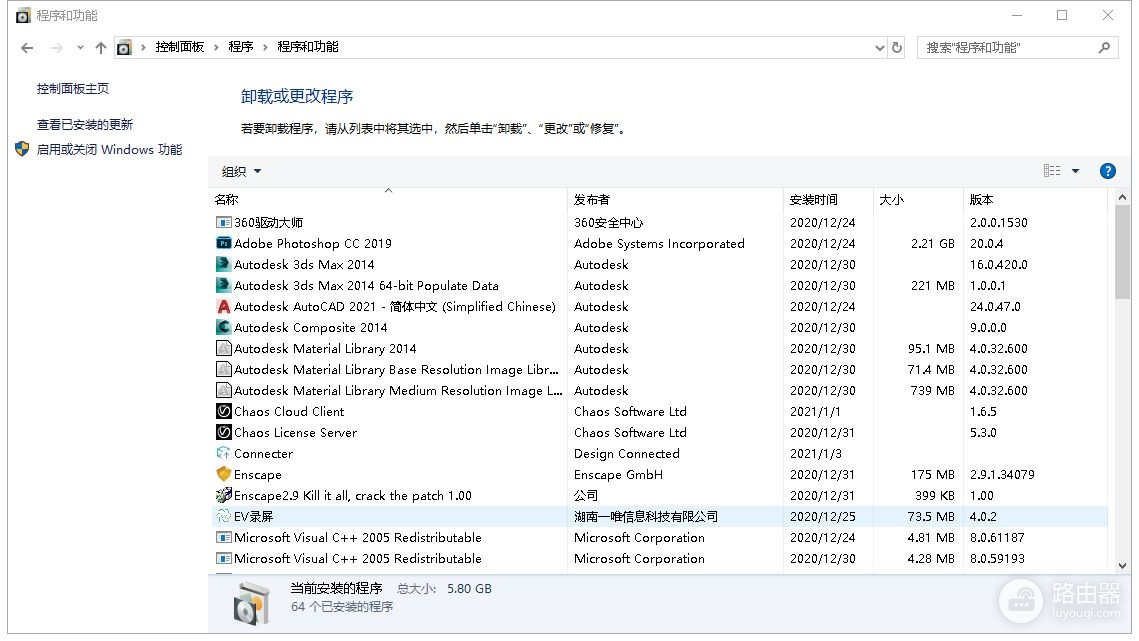Click Visual C++ 2005 icon, version 8.0.61187
The image size is (1139, 641).
[224, 538]
